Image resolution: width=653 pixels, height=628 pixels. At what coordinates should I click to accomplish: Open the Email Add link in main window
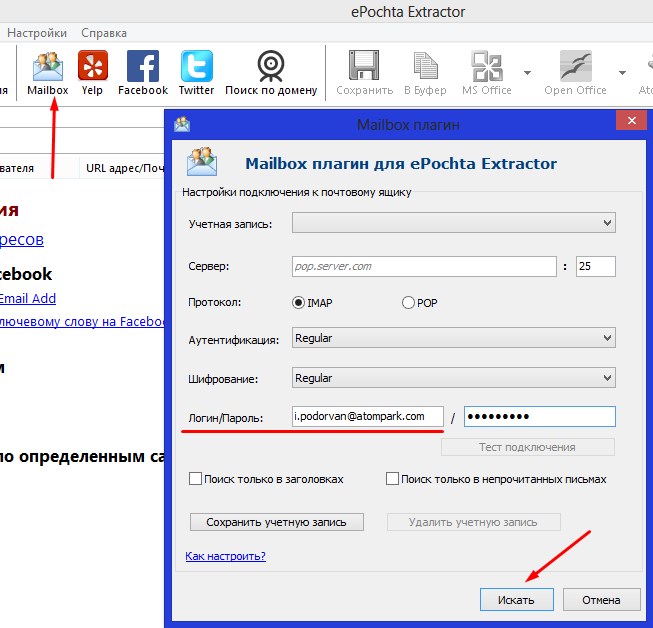click(x=27, y=298)
